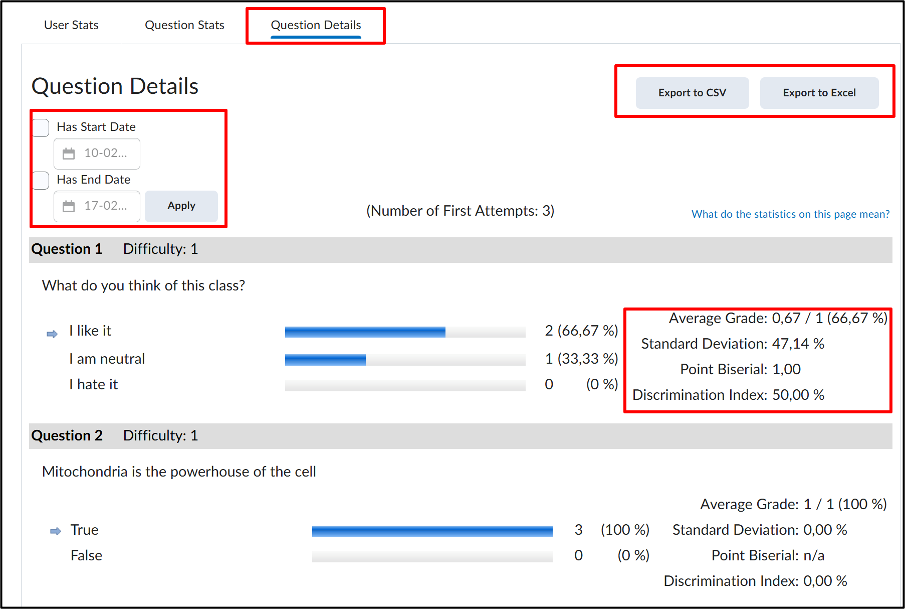
Task: Open the end date picker field
Action: click(x=97, y=206)
